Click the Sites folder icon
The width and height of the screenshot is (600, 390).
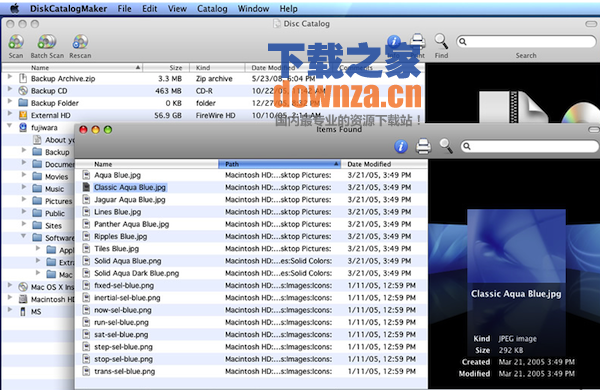[x=37, y=225]
